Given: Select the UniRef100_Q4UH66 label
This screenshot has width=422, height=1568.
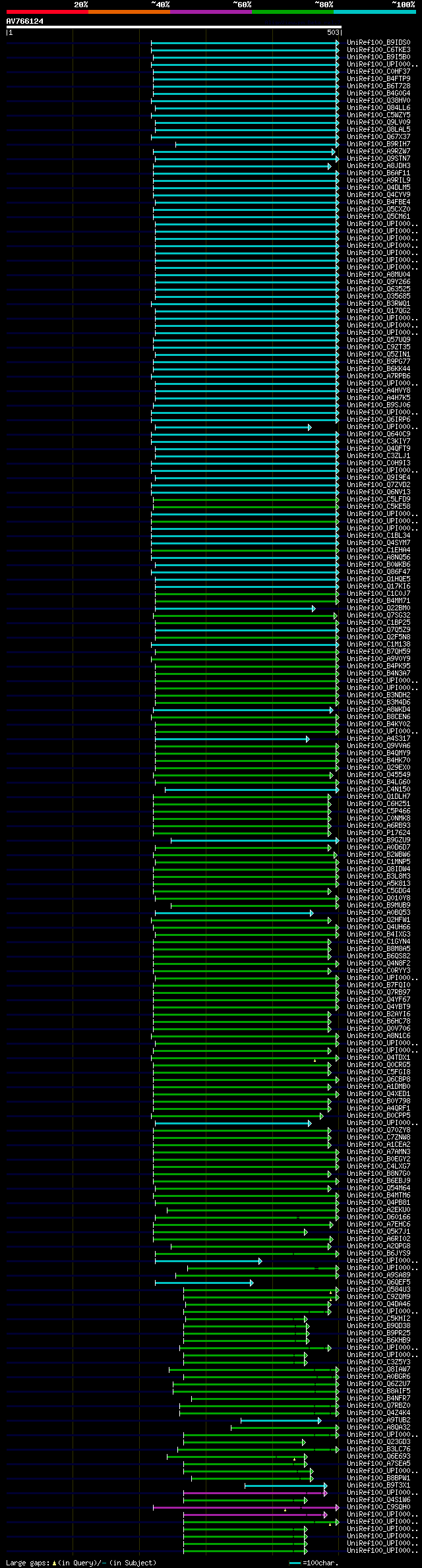Looking at the screenshot, I should pyautogui.click(x=378, y=927).
